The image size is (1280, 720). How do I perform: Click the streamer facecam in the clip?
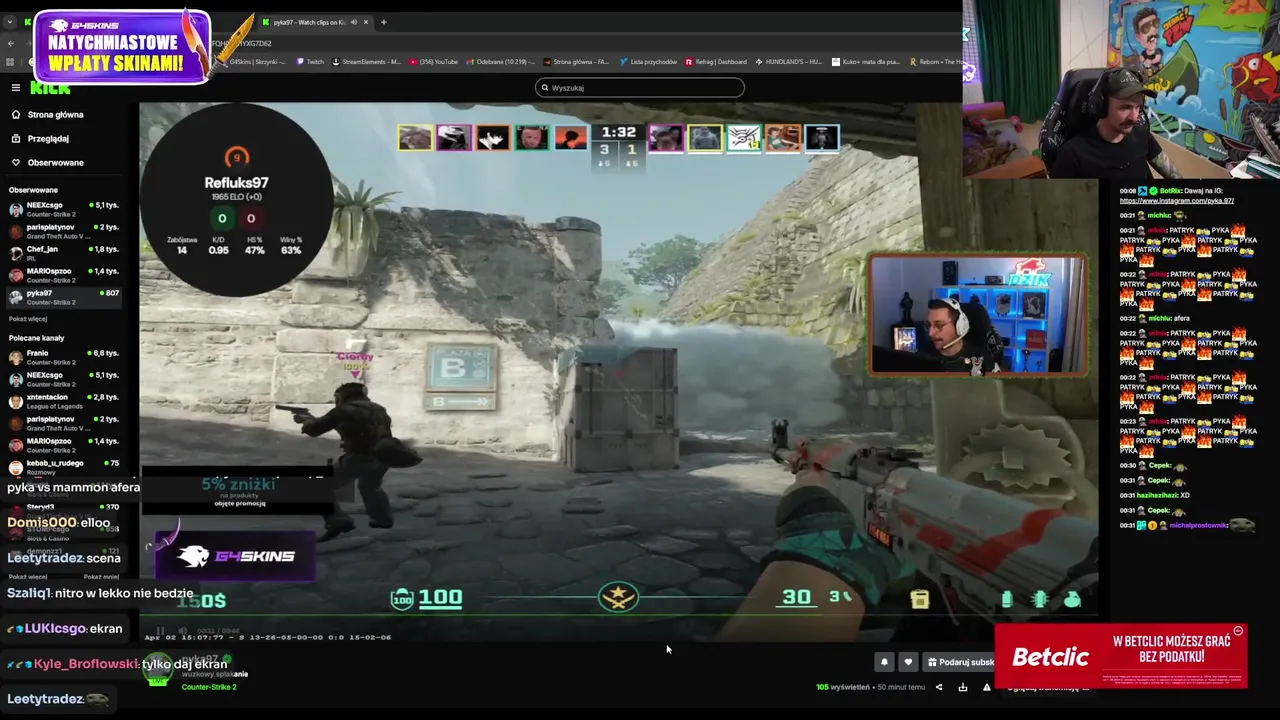977,315
